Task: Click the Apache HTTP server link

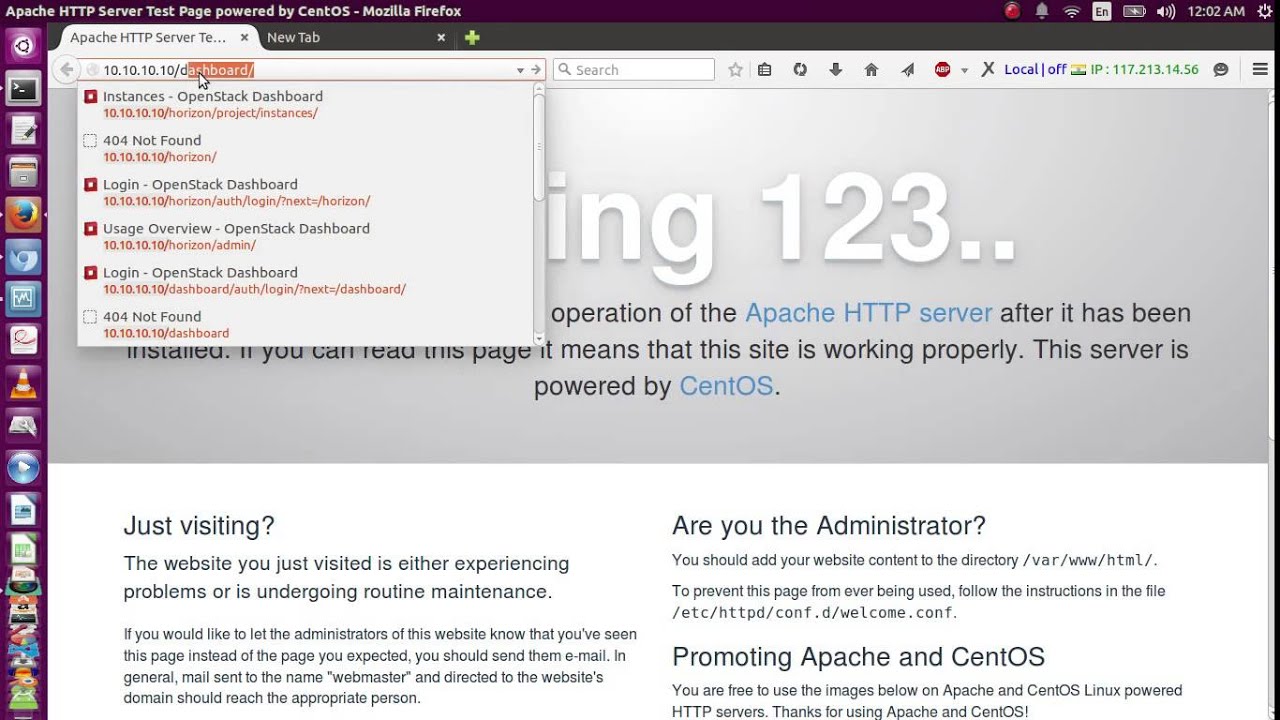Action: [x=868, y=313]
